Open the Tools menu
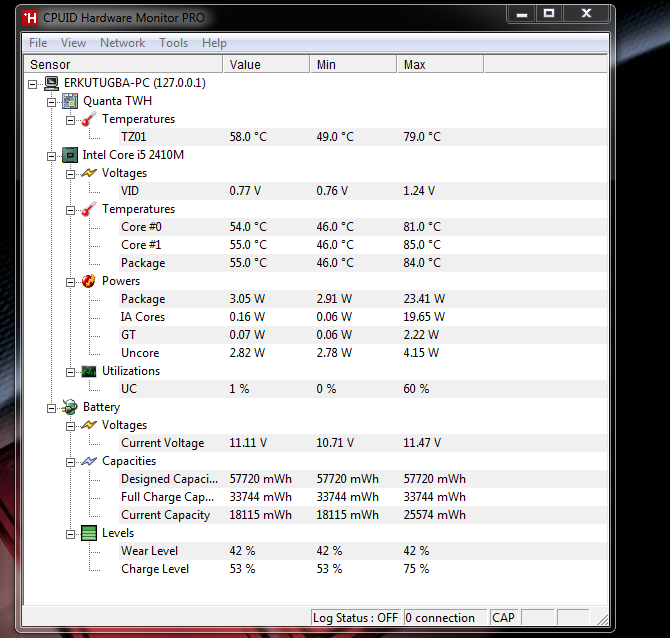The width and height of the screenshot is (670, 638). pos(173,43)
